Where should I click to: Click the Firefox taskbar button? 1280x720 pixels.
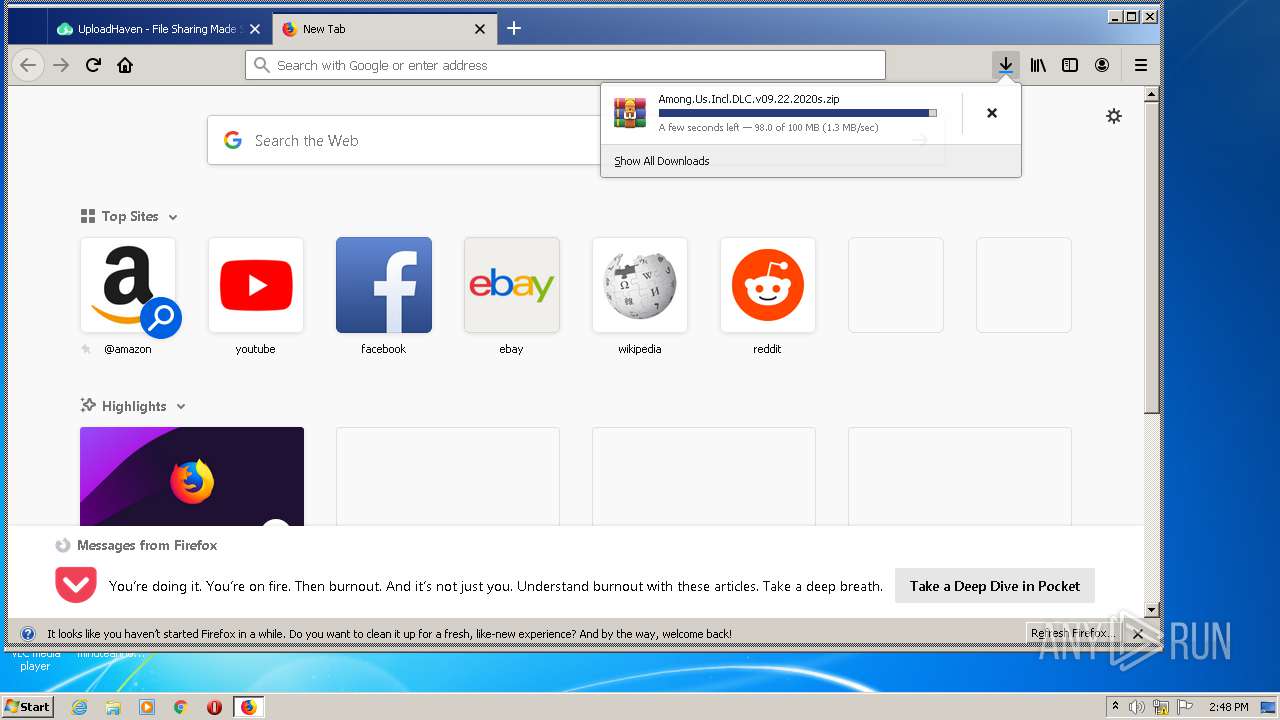248,707
